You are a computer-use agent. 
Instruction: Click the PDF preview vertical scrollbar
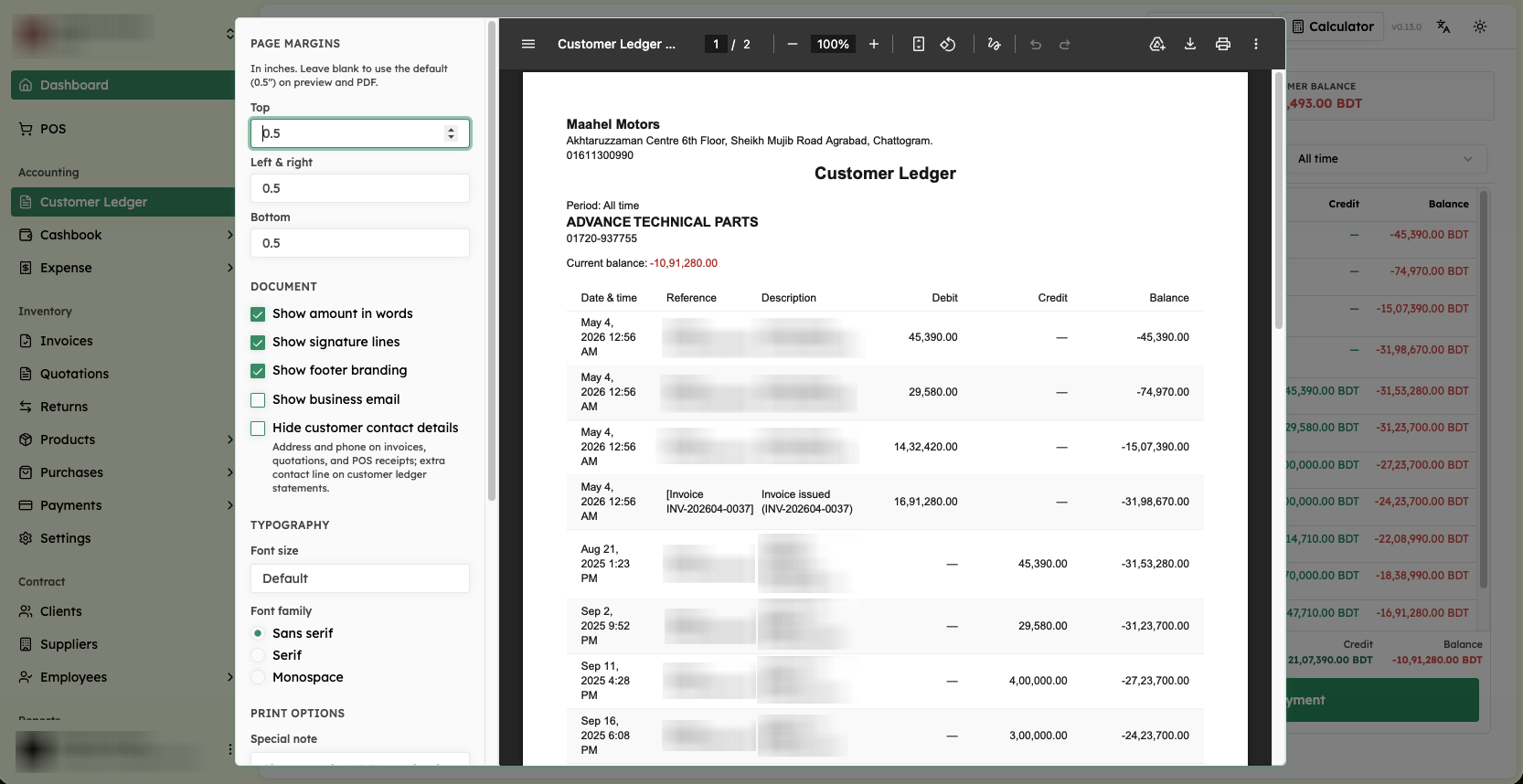1279,200
